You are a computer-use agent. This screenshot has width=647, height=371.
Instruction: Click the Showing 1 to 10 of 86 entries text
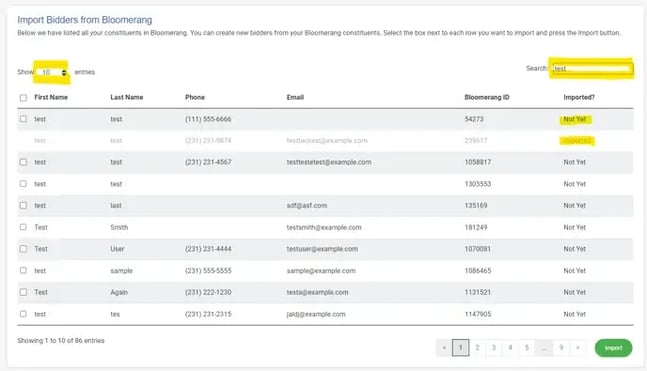pos(61,340)
